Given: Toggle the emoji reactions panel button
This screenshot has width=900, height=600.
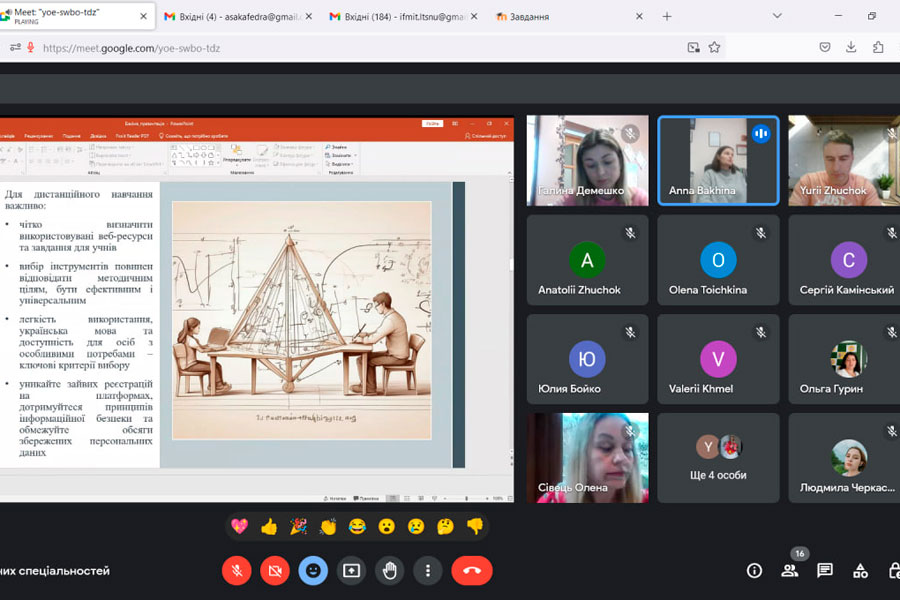Looking at the screenshot, I should pos(313,570).
